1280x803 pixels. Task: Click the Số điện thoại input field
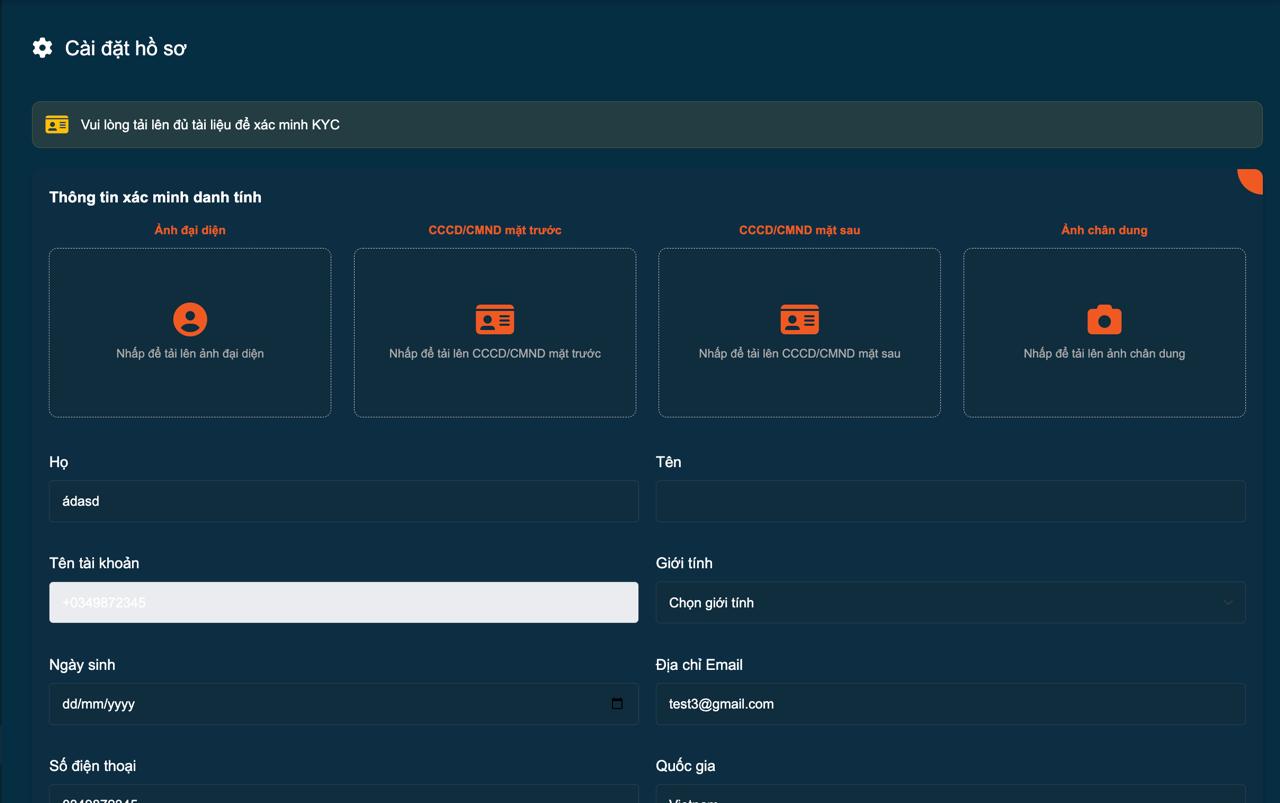pyautogui.click(x=343, y=795)
